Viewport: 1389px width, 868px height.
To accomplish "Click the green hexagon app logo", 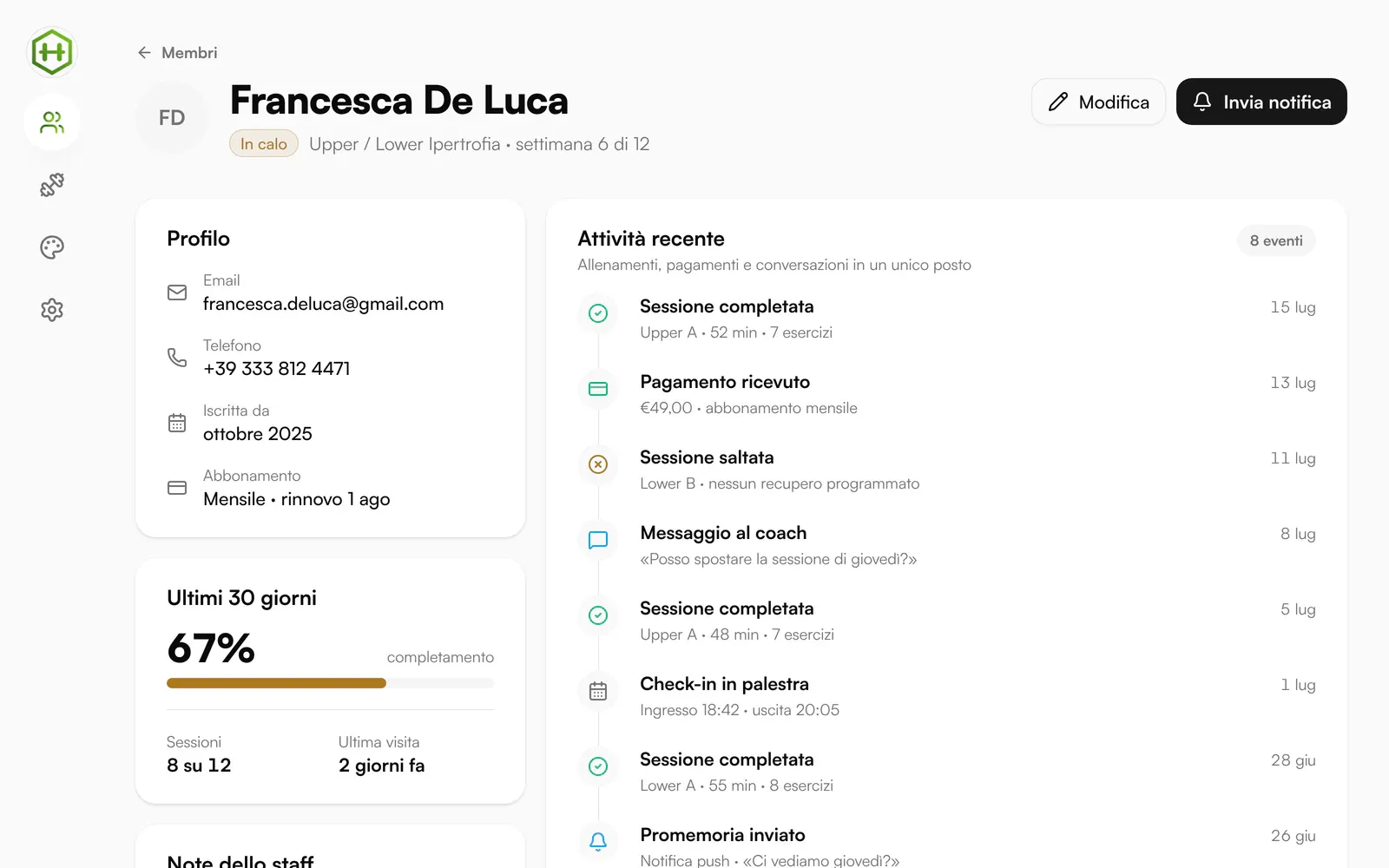I will click(52, 52).
